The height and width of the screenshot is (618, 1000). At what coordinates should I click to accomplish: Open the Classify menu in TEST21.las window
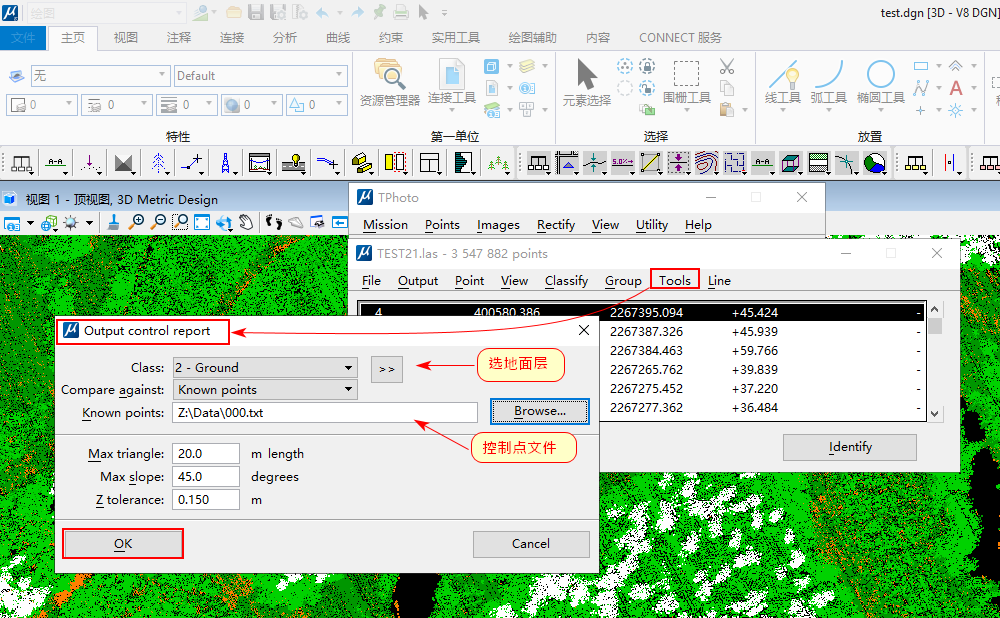[566, 281]
